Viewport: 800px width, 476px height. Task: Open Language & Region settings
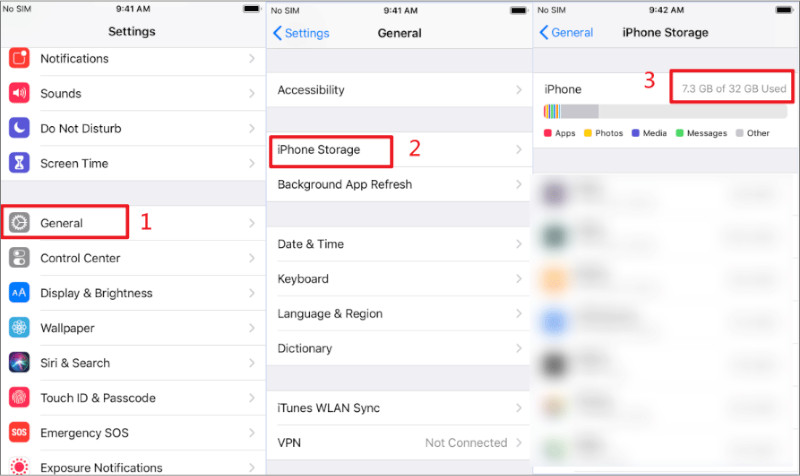coord(330,314)
